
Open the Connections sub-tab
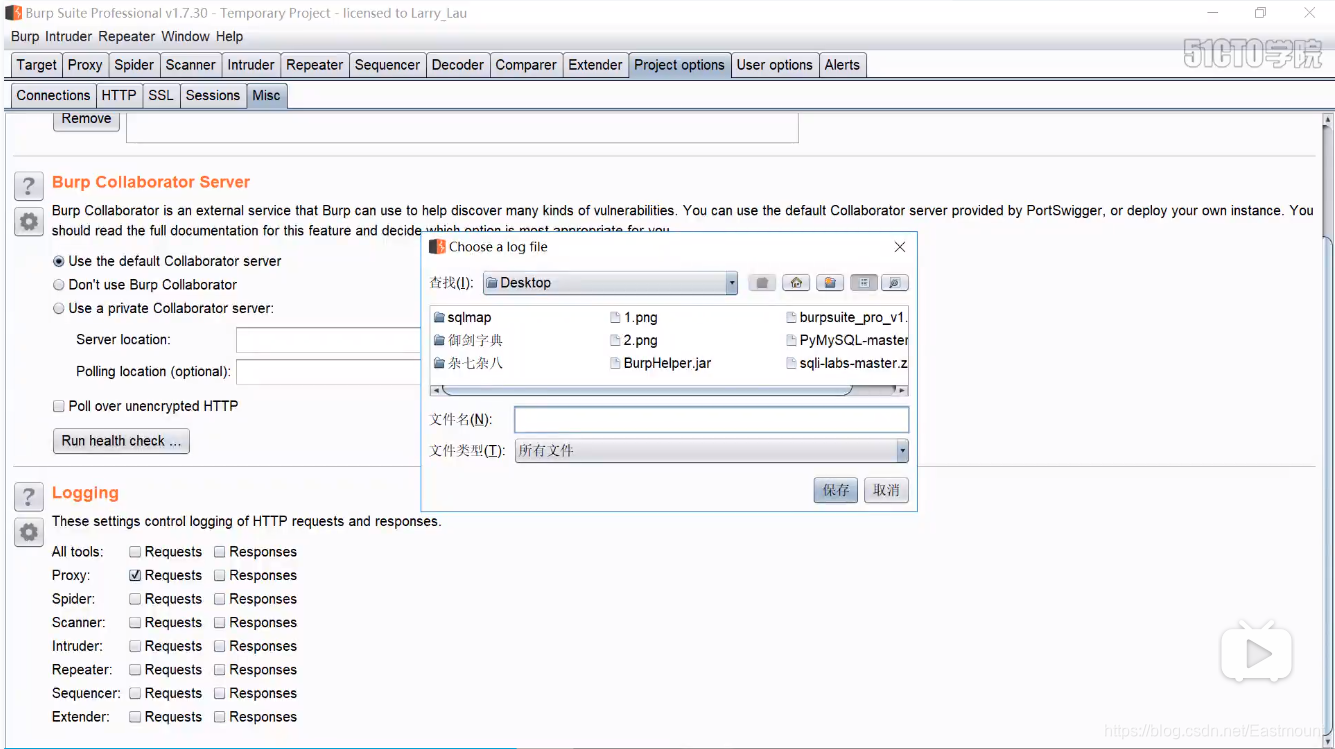(53, 95)
